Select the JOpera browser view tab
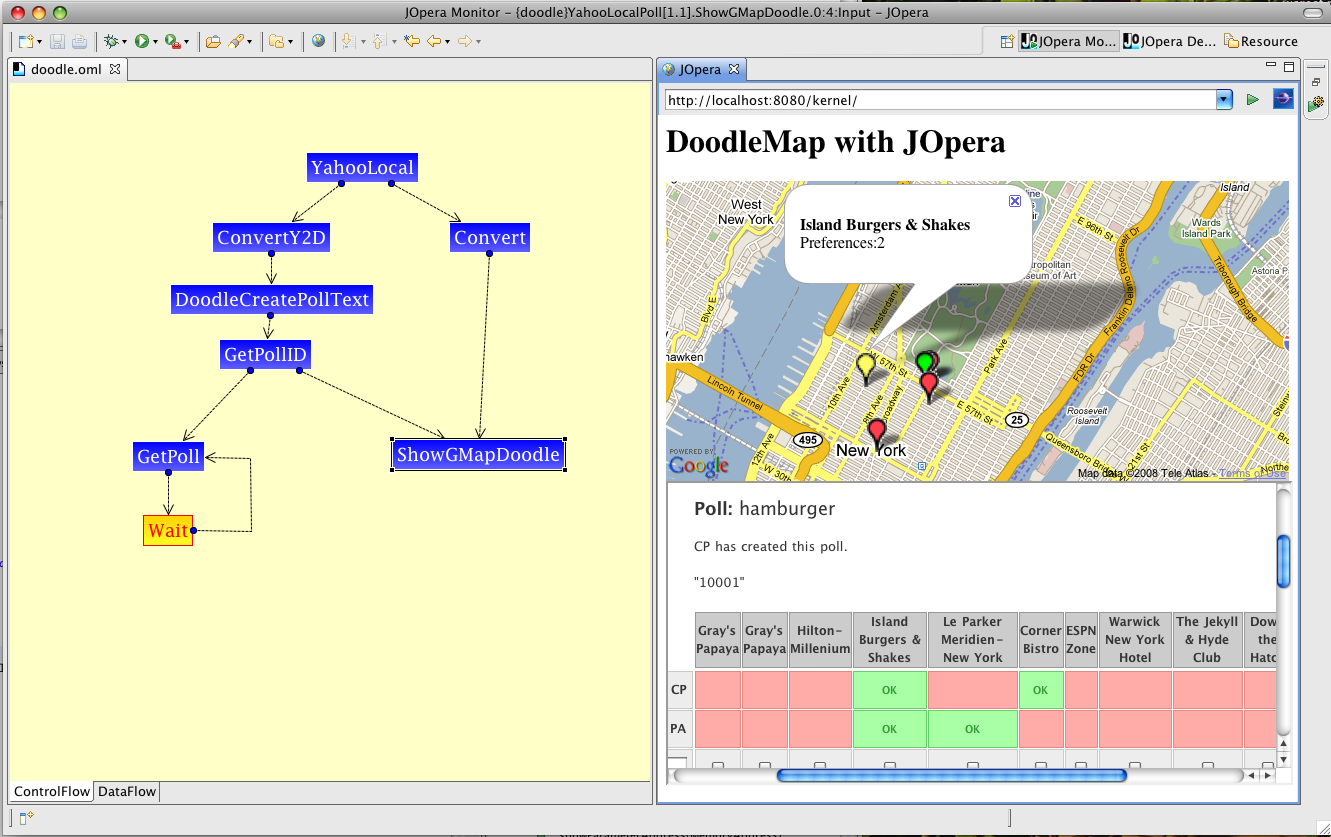1331x837 pixels. coord(700,69)
